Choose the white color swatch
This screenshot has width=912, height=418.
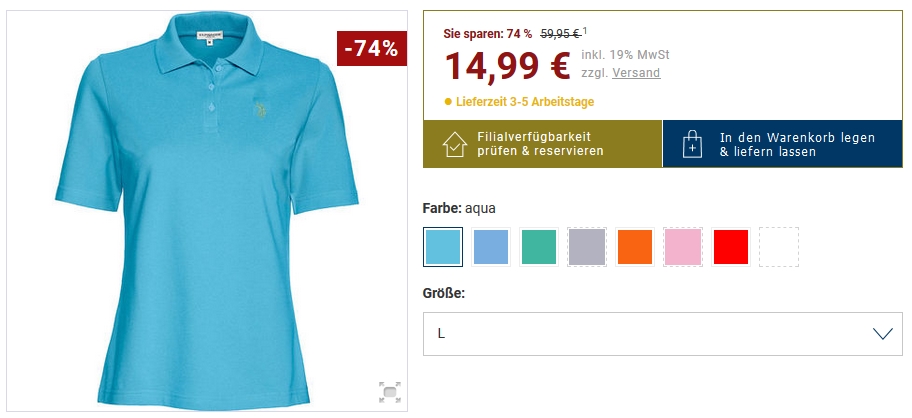(779, 247)
